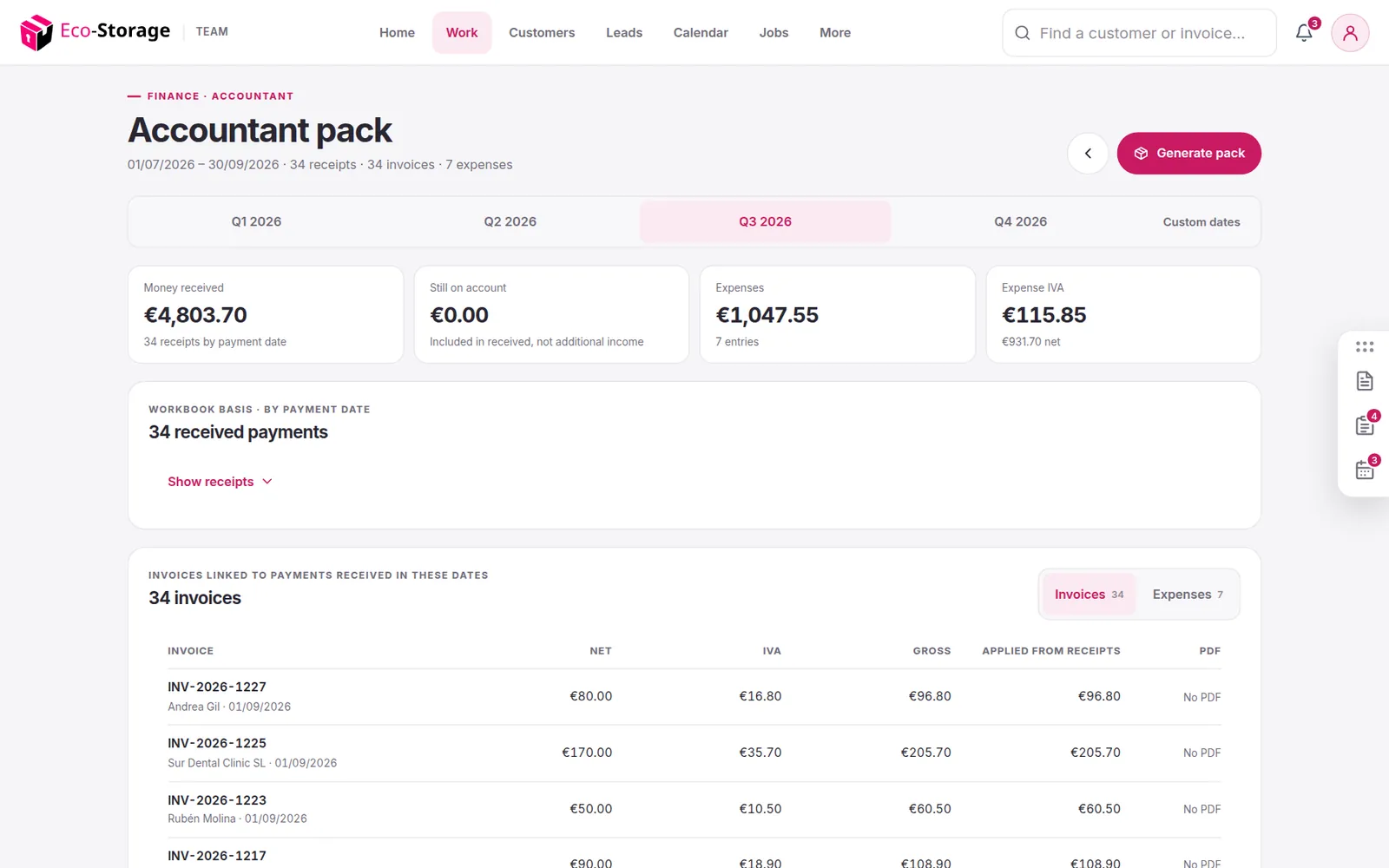Click No PDF for INV-2026-1227

click(1201, 697)
